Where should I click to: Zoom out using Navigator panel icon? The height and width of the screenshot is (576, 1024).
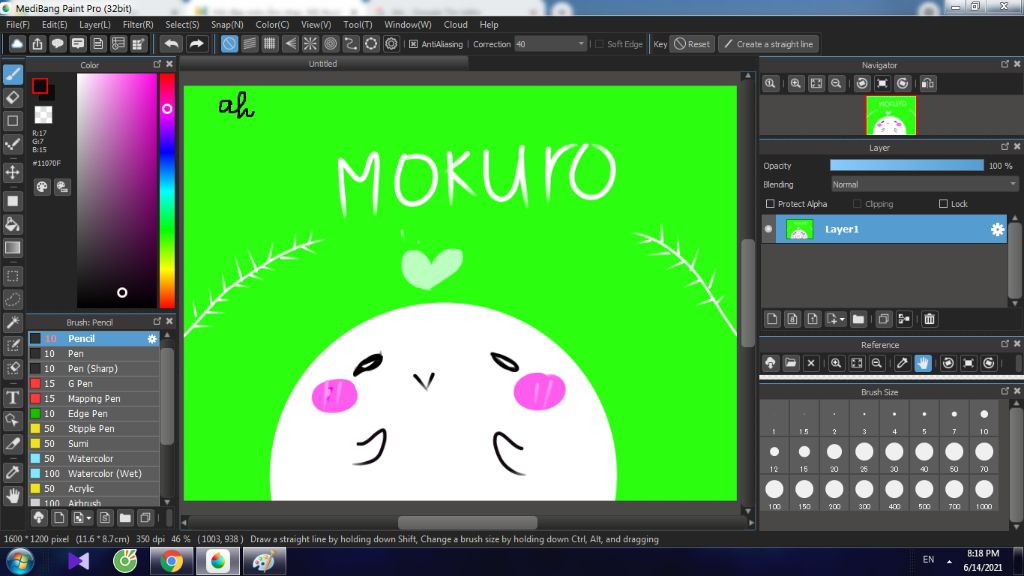(836, 84)
